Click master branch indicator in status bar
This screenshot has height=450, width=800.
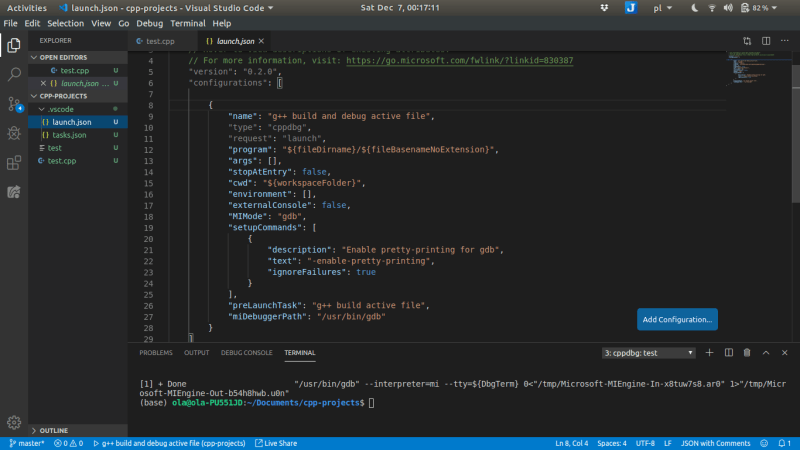(27, 443)
